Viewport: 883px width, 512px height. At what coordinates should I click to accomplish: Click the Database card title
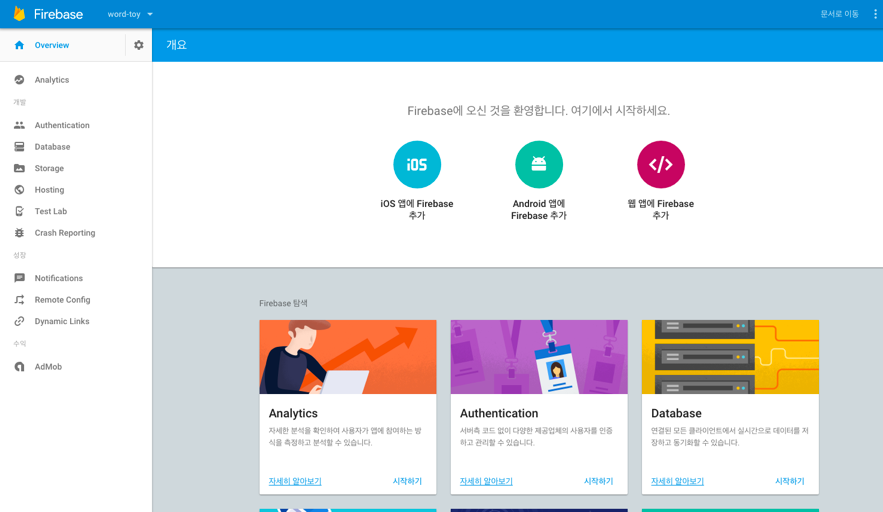[x=676, y=413]
